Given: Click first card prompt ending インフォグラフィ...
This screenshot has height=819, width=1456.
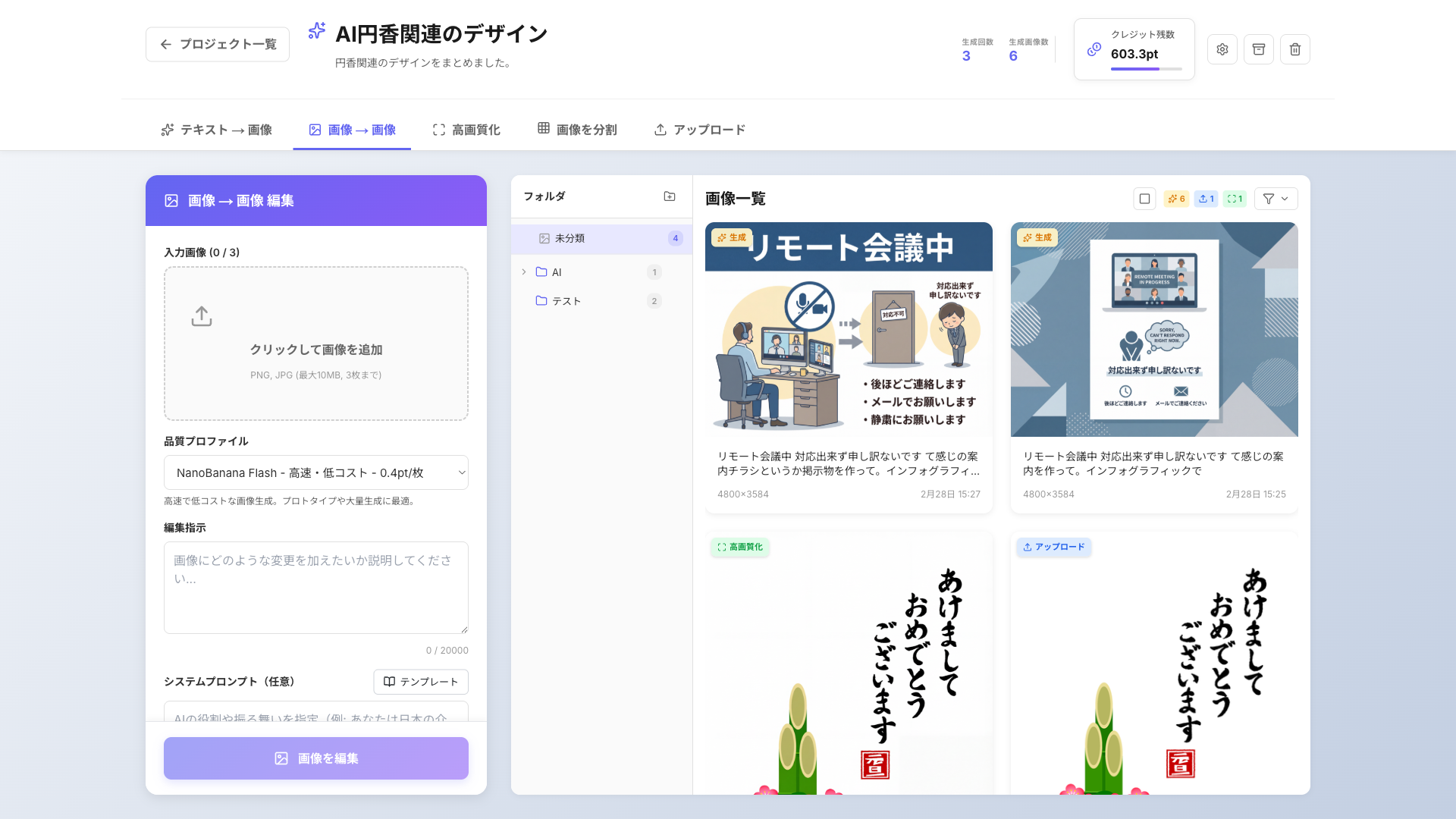Looking at the screenshot, I should click(849, 463).
